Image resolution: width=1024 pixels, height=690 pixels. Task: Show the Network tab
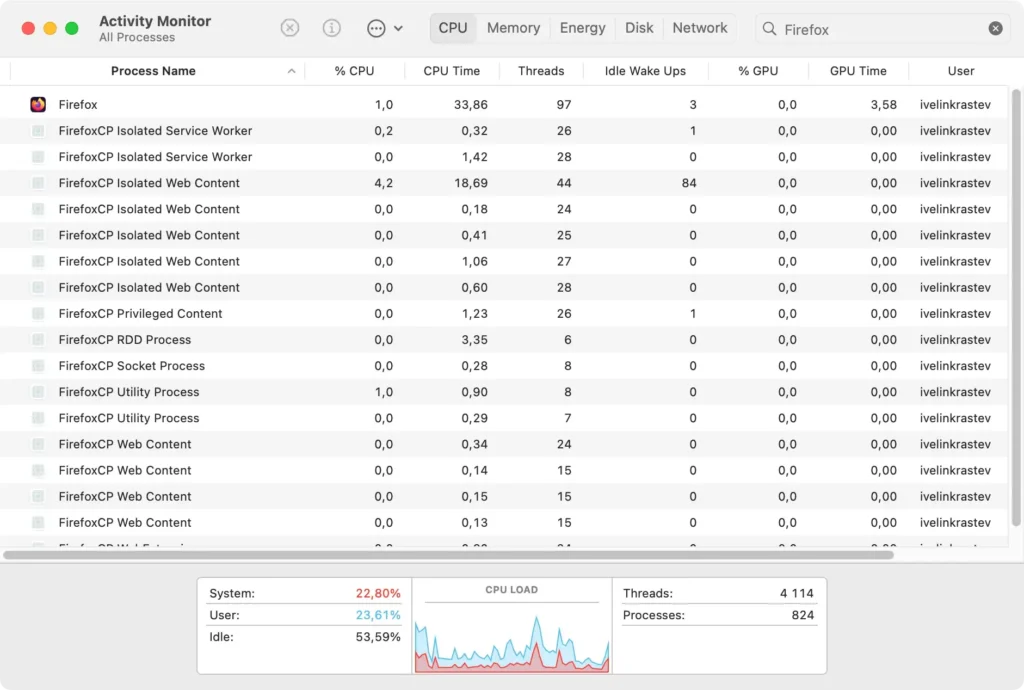coord(699,28)
